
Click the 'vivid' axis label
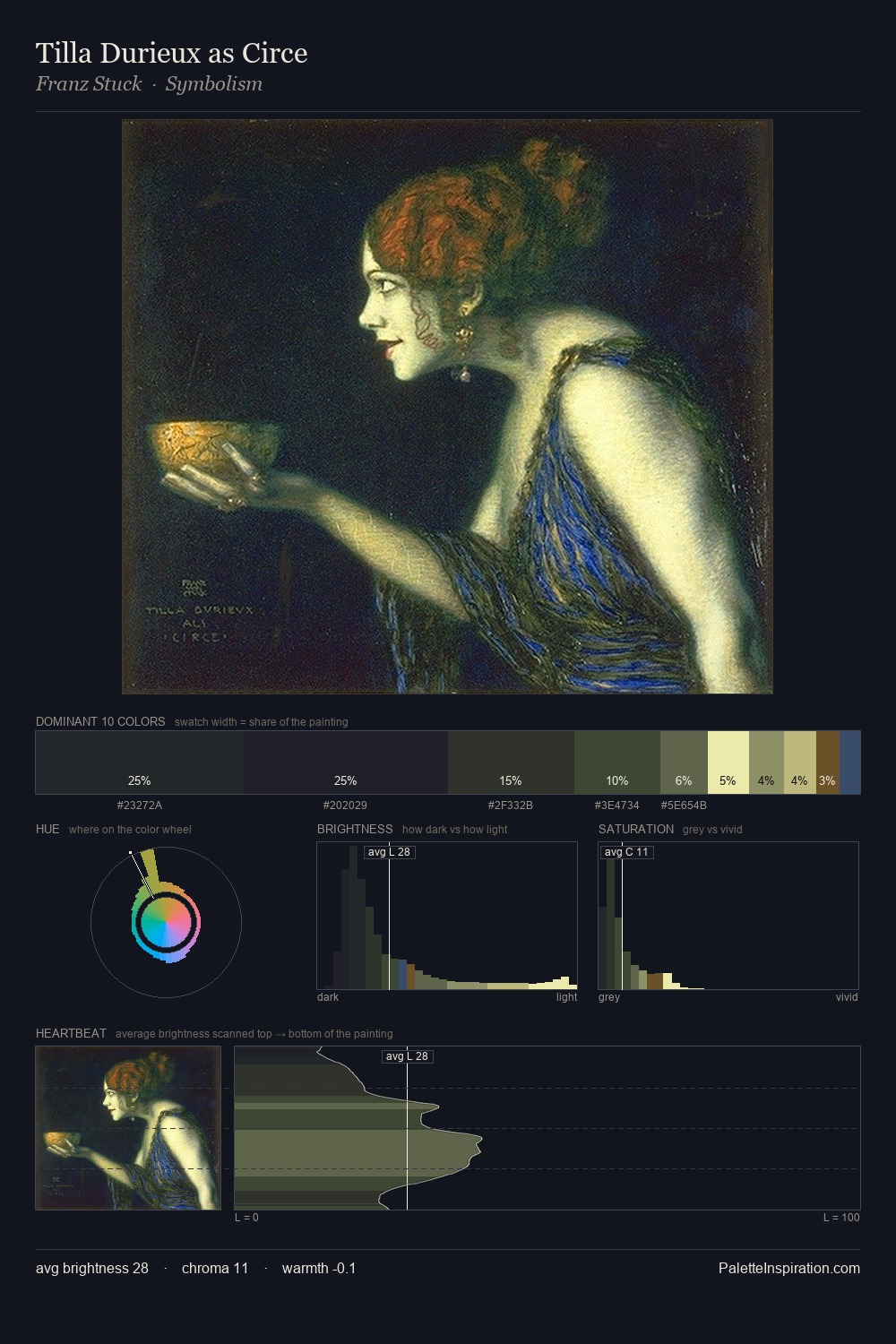[x=847, y=997]
